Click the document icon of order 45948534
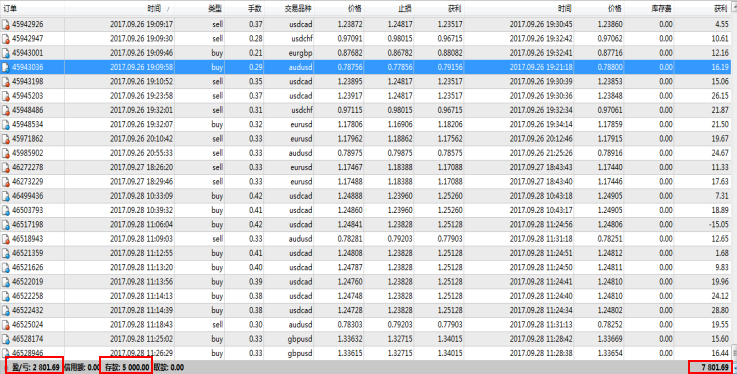The image size is (737, 374). click(x=6, y=125)
